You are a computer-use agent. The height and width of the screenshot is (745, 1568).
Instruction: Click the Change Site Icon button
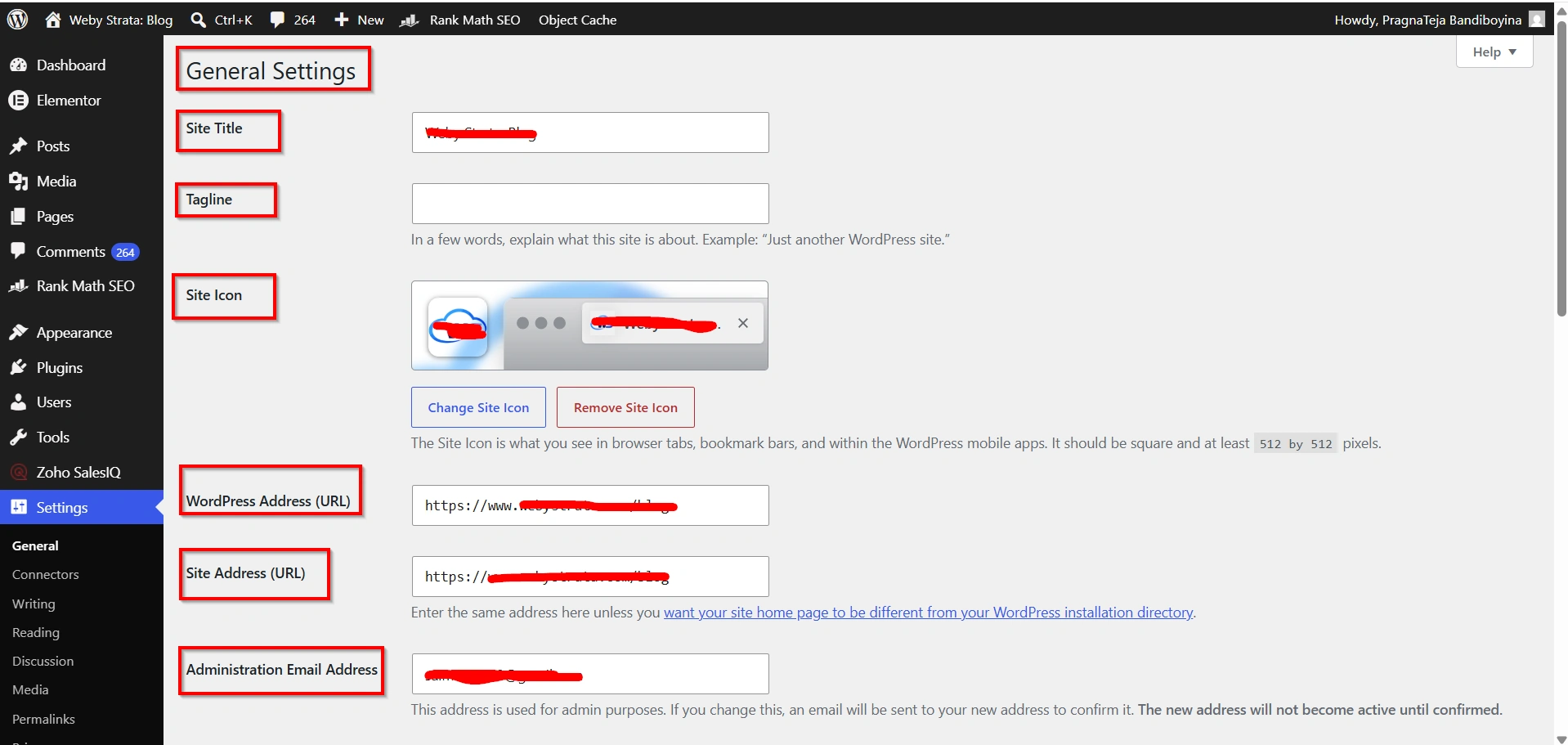click(x=478, y=407)
